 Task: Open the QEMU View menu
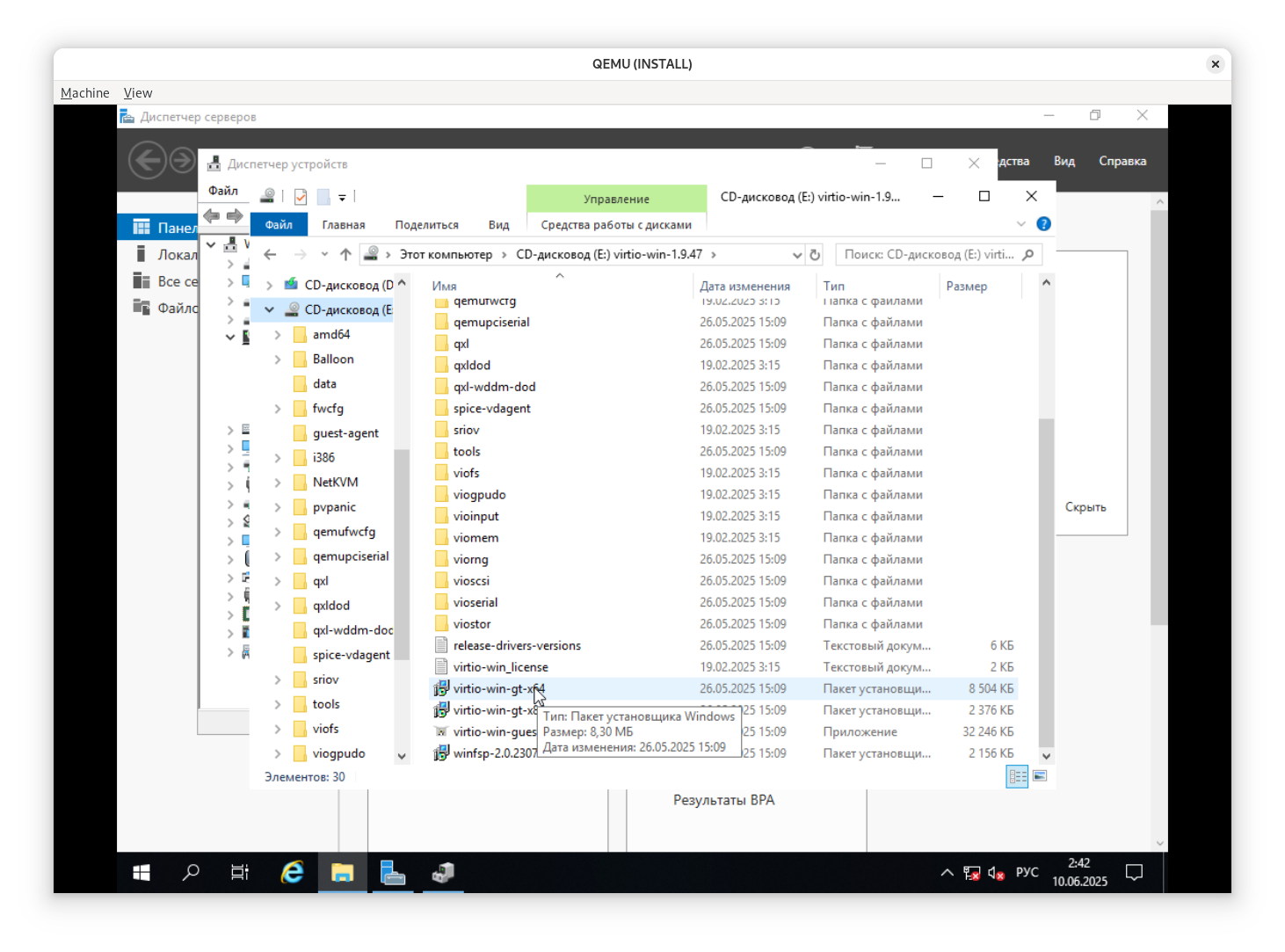tap(138, 93)
